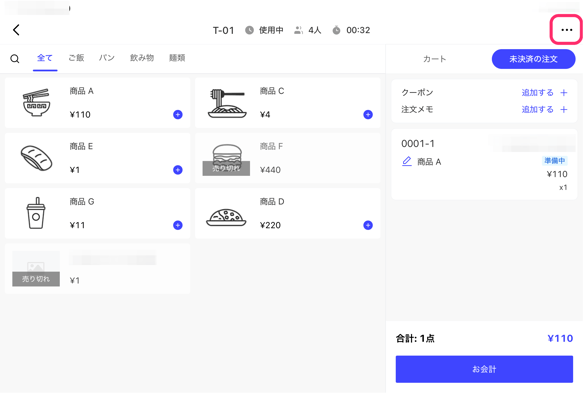Switch to the カート tab
583x405 pixels.
[434, 59]
